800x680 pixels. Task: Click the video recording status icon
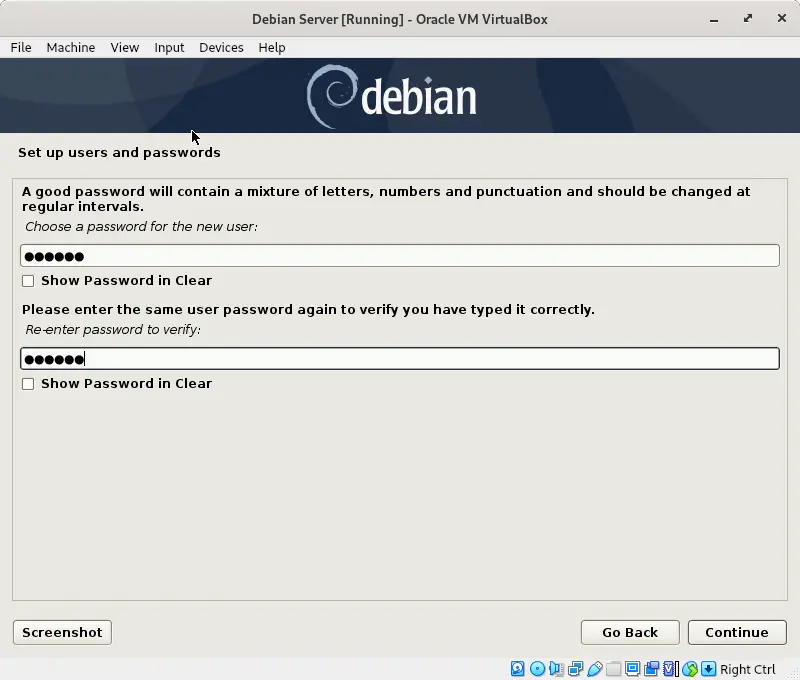[x=652, y=669]
